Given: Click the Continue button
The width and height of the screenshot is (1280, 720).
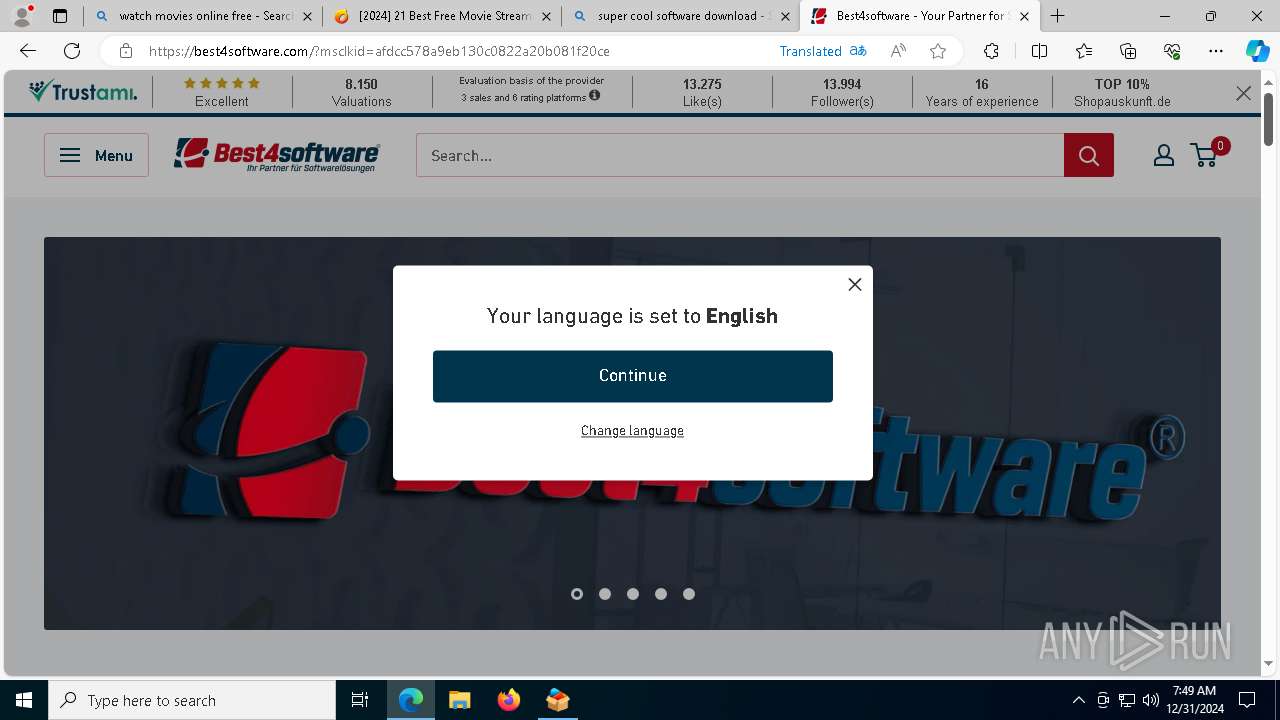Looking at the screenshot, I should click(x=633, y=376).
